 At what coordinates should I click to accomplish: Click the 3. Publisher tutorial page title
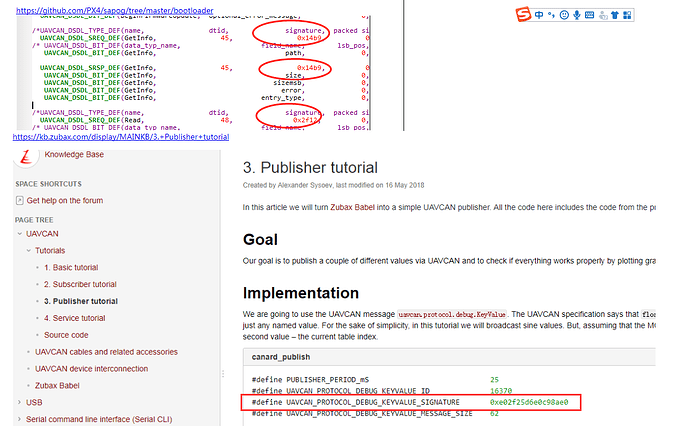pos(310,168)
